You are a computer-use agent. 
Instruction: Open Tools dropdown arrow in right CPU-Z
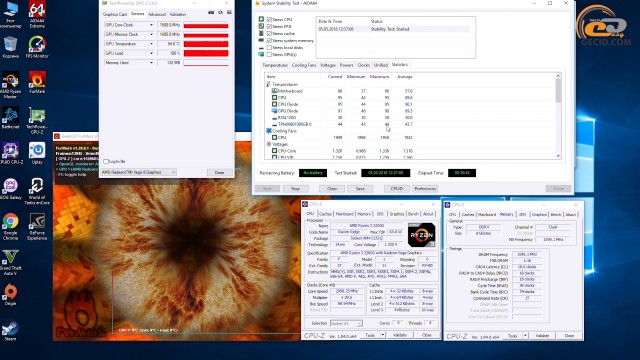[x=525, y=336]
